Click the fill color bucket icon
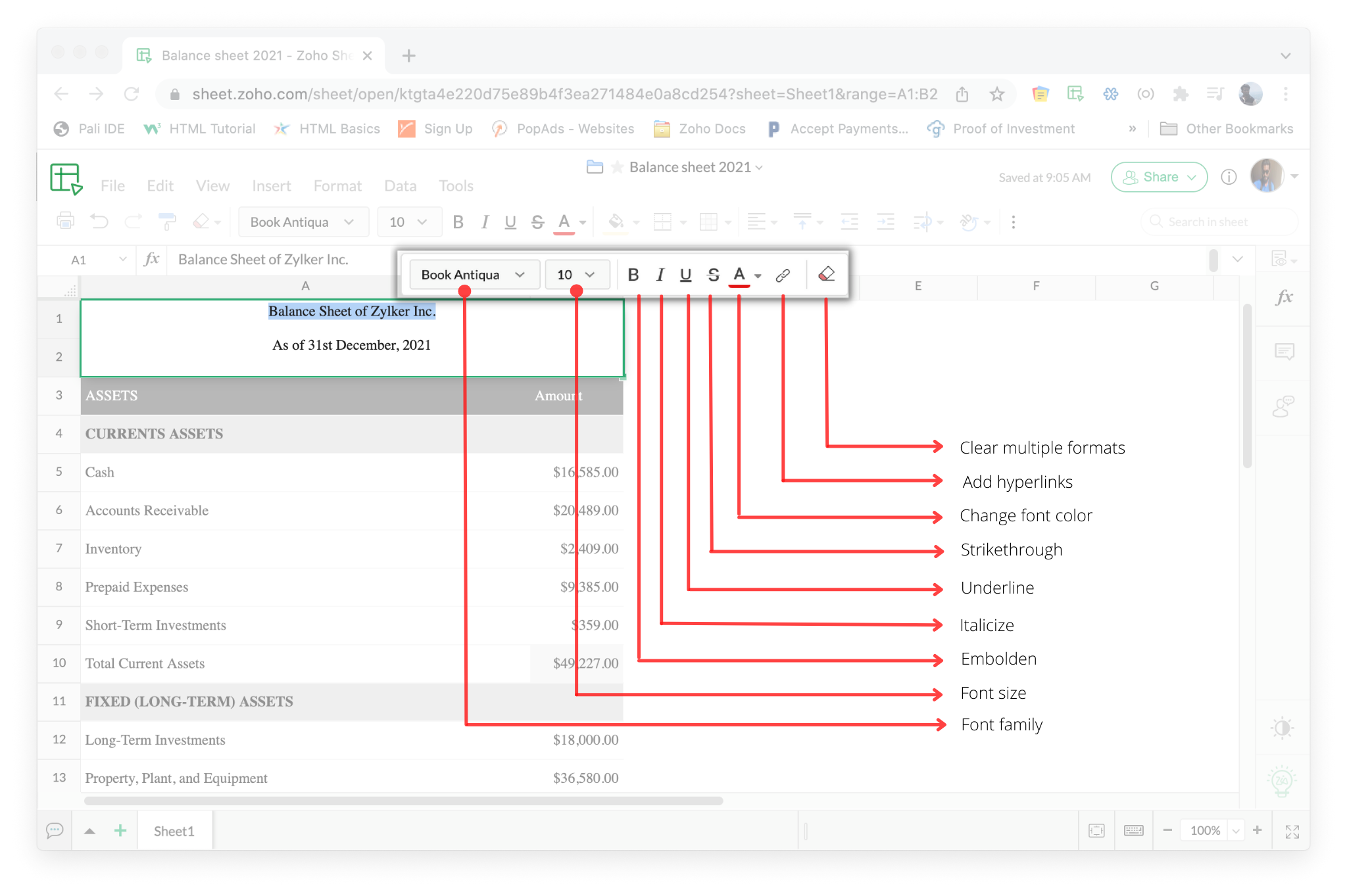The height and width of the screenshot is (896, 1347). pos(616,222)
